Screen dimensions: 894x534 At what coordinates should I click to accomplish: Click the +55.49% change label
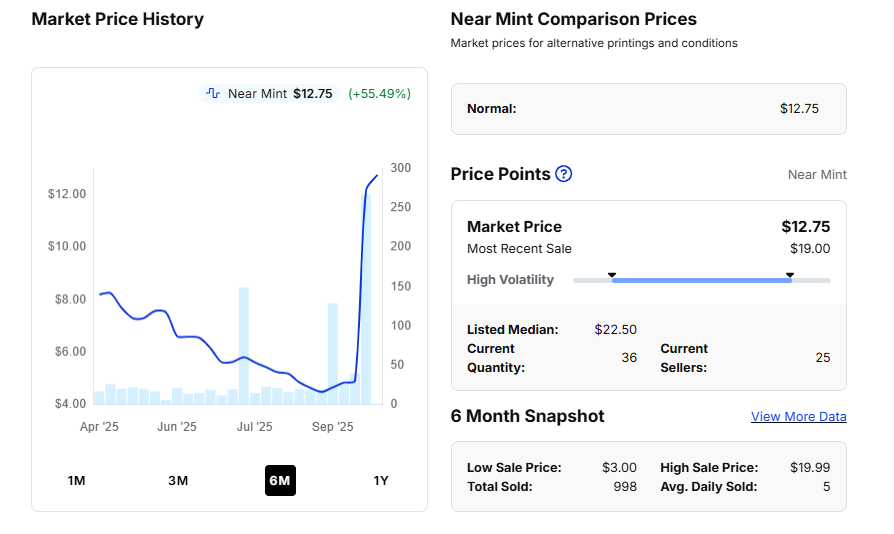click(379, 93)
